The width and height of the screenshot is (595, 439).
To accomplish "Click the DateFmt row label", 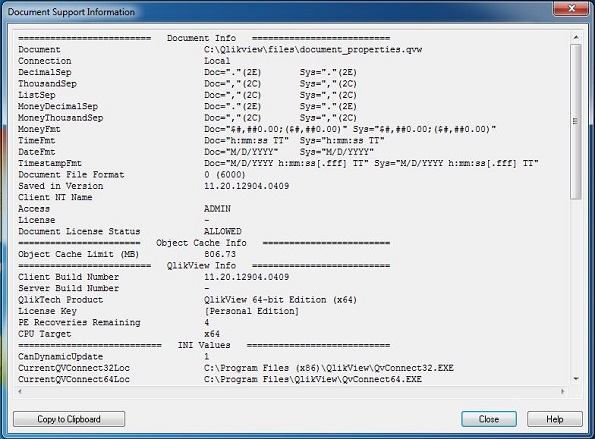I will coord(37,152).
